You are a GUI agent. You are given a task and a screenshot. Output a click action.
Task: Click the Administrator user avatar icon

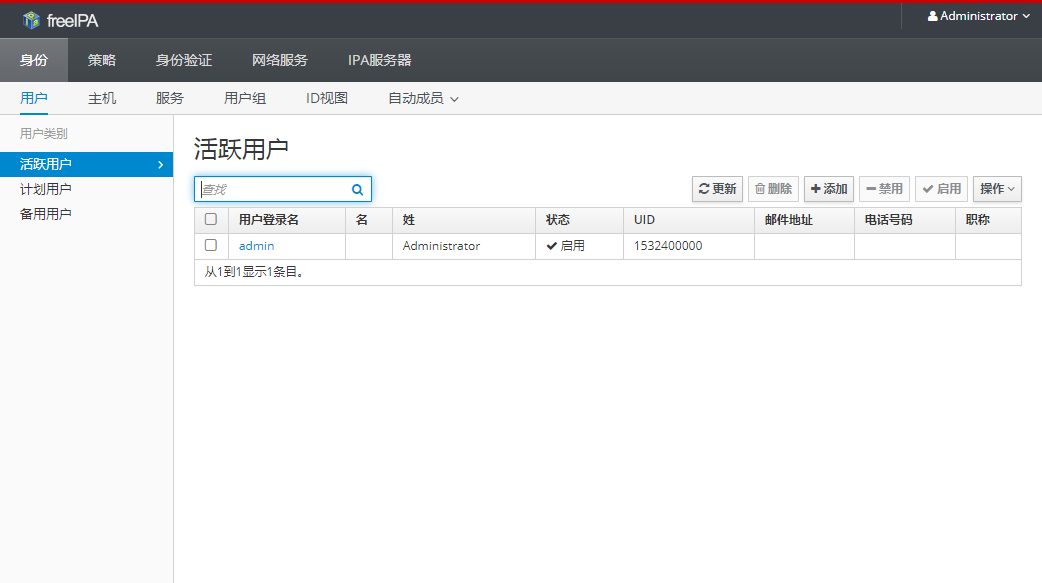tap(932, 16)
